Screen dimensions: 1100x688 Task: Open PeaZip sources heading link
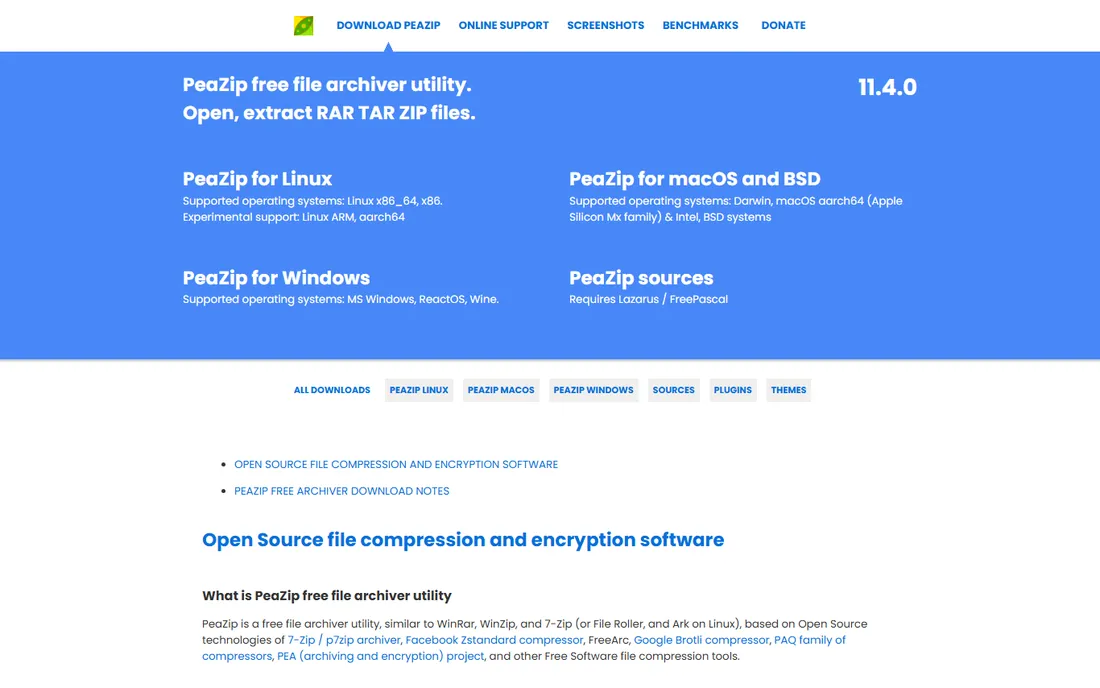(640, 278)
